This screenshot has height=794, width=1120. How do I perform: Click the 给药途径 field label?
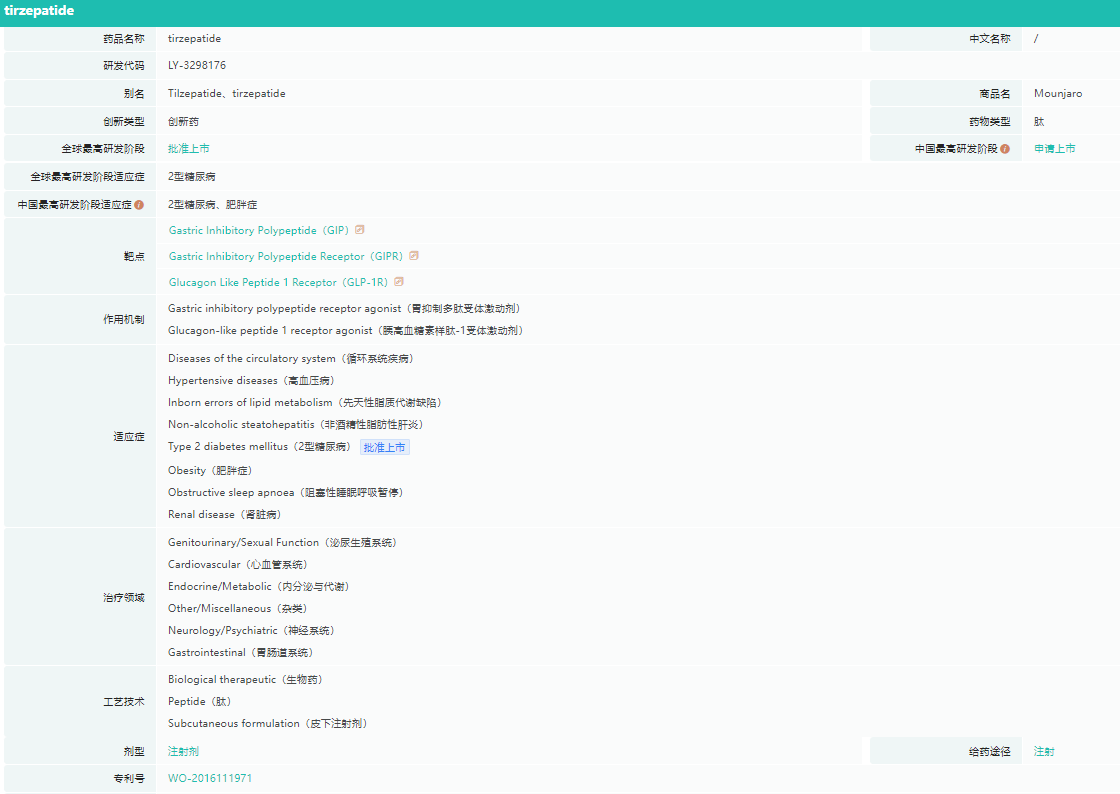(990, 751)
